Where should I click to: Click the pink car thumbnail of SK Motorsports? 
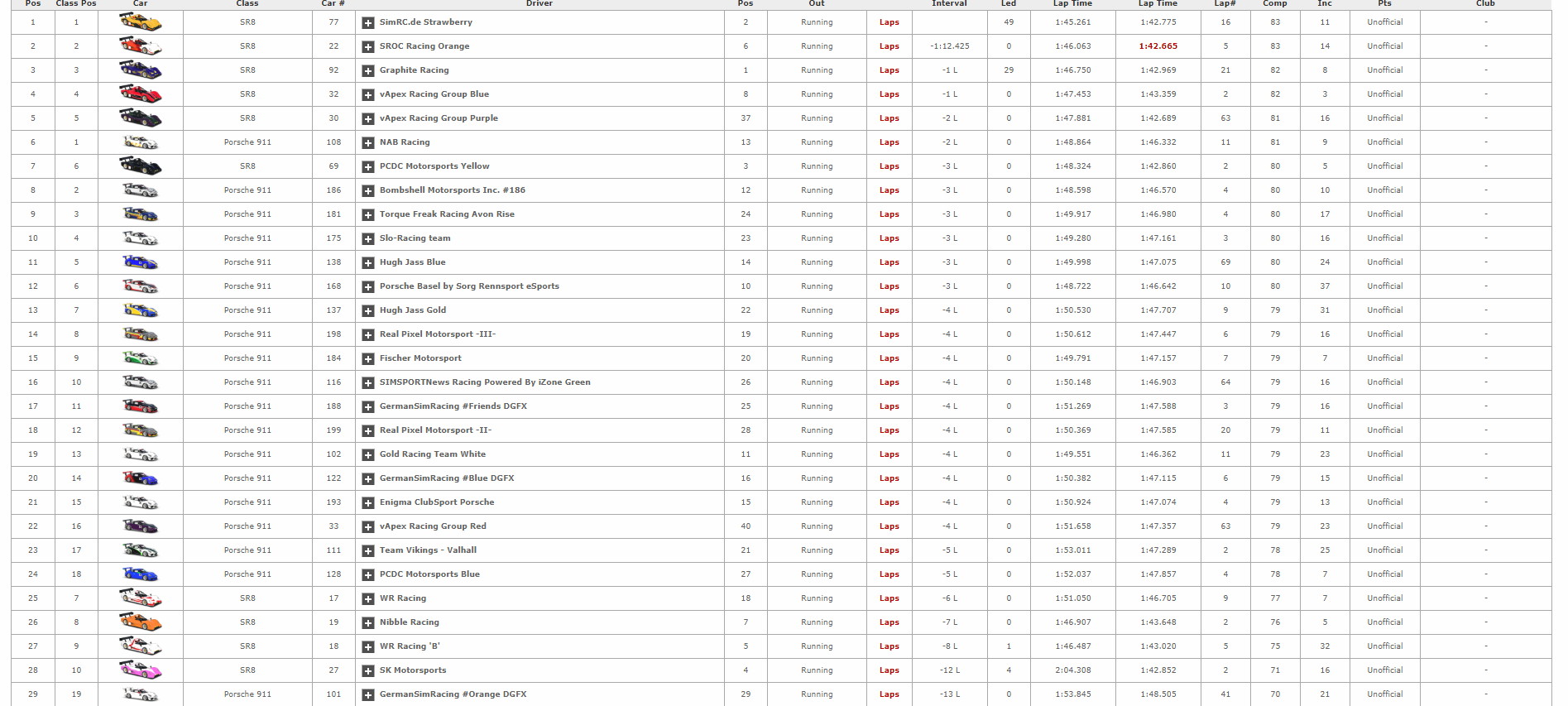(x=140, y=670)
